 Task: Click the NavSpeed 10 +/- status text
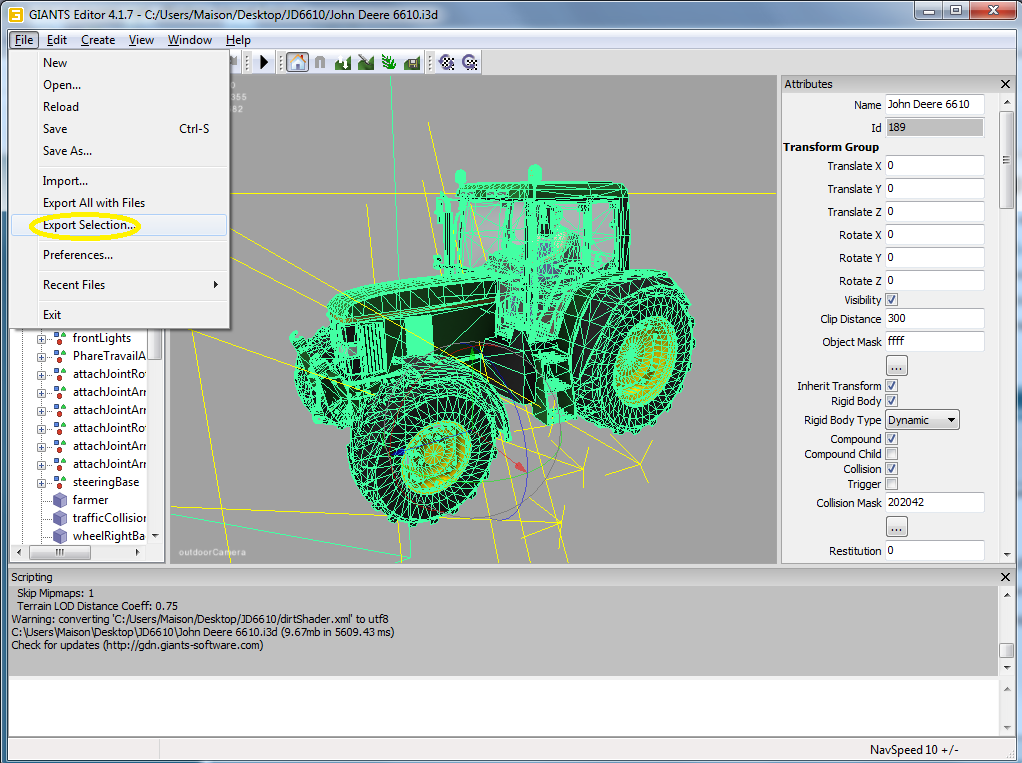pos(914,750)
